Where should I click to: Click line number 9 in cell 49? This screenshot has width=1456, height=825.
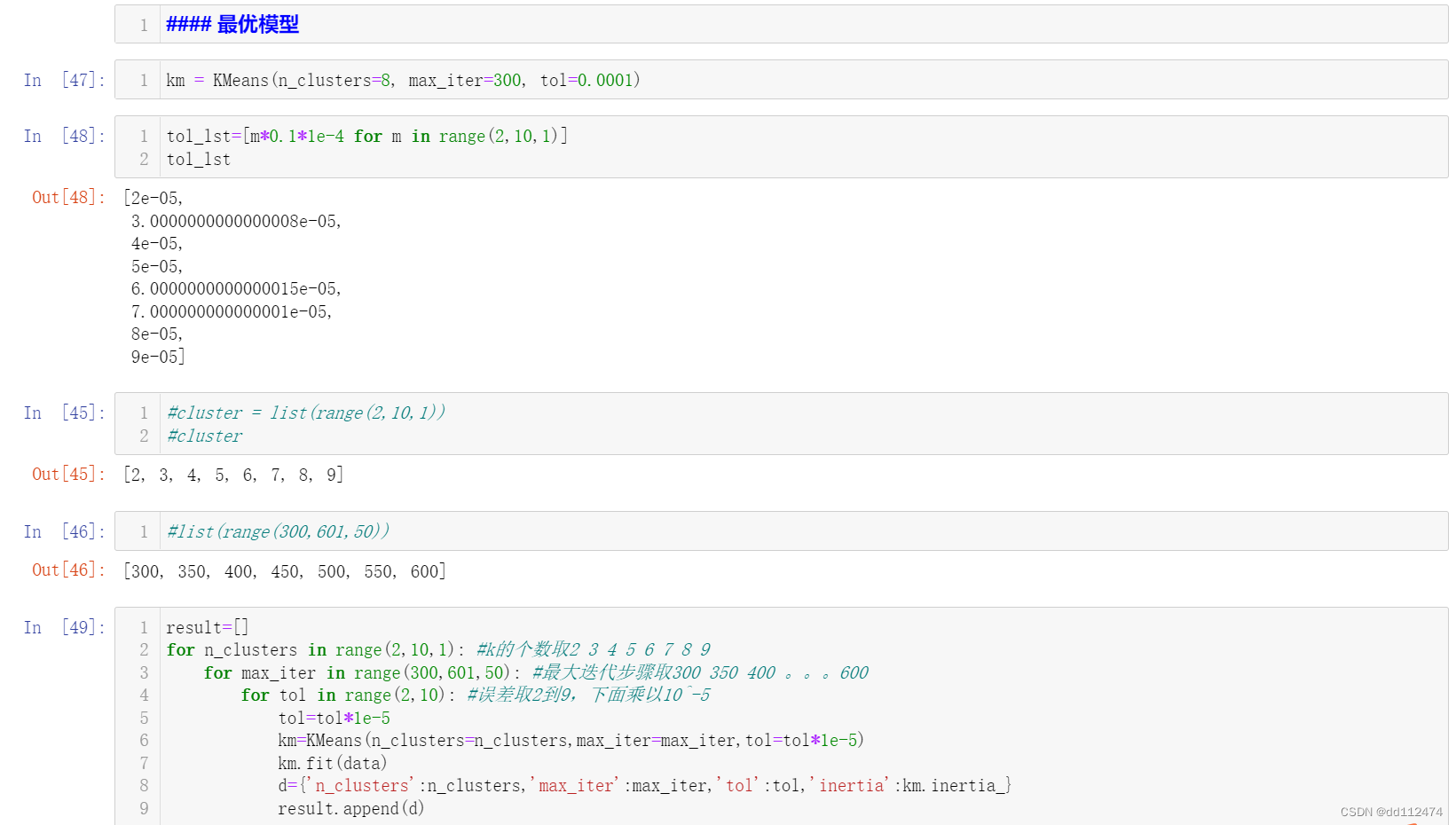point(144,809)
